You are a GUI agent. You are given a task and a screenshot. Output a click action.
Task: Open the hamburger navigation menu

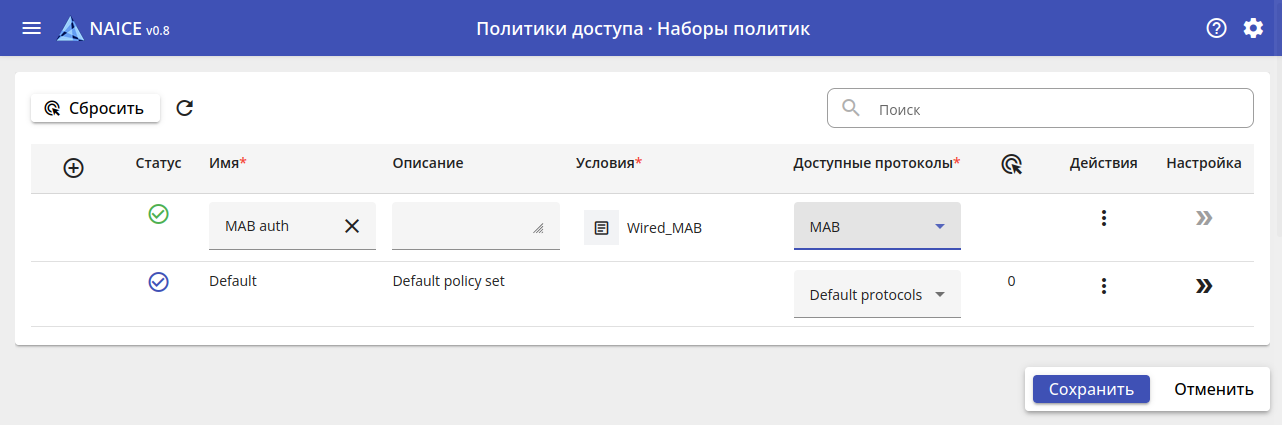pyautogui.click(x=32, y=28)
